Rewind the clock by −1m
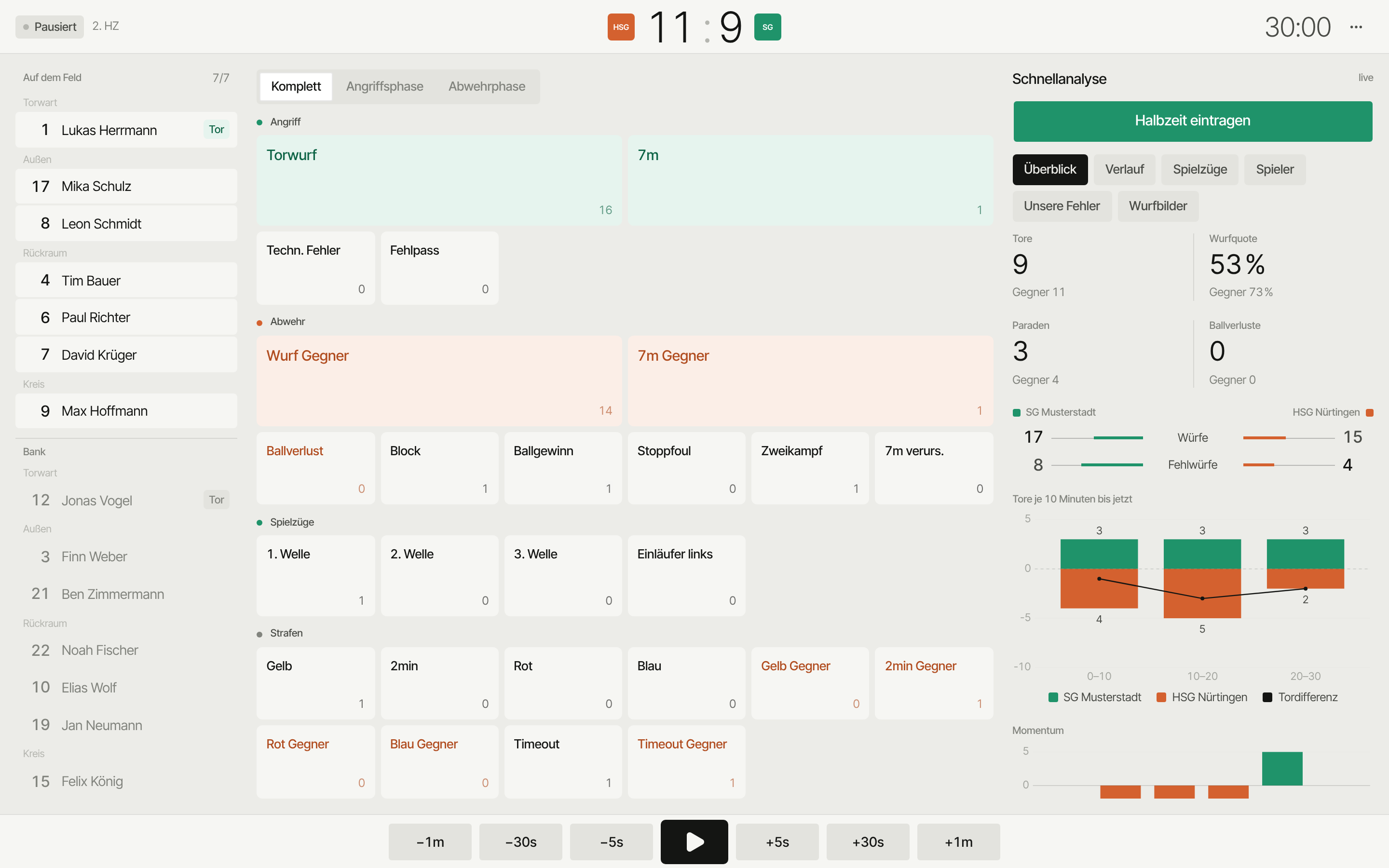This screenshot has width=1389, height=868. click(x=430, y=841)
